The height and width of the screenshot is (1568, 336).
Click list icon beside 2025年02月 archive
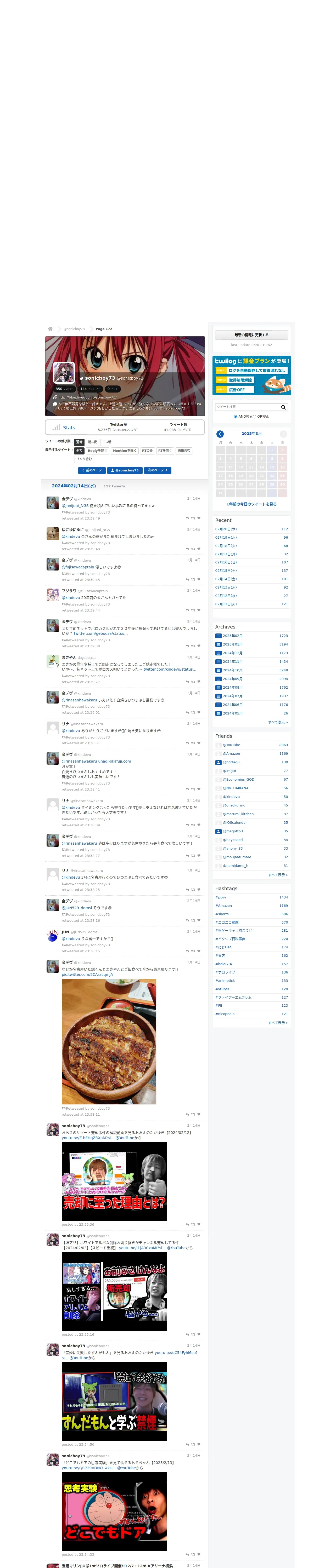tap(218, 636)
